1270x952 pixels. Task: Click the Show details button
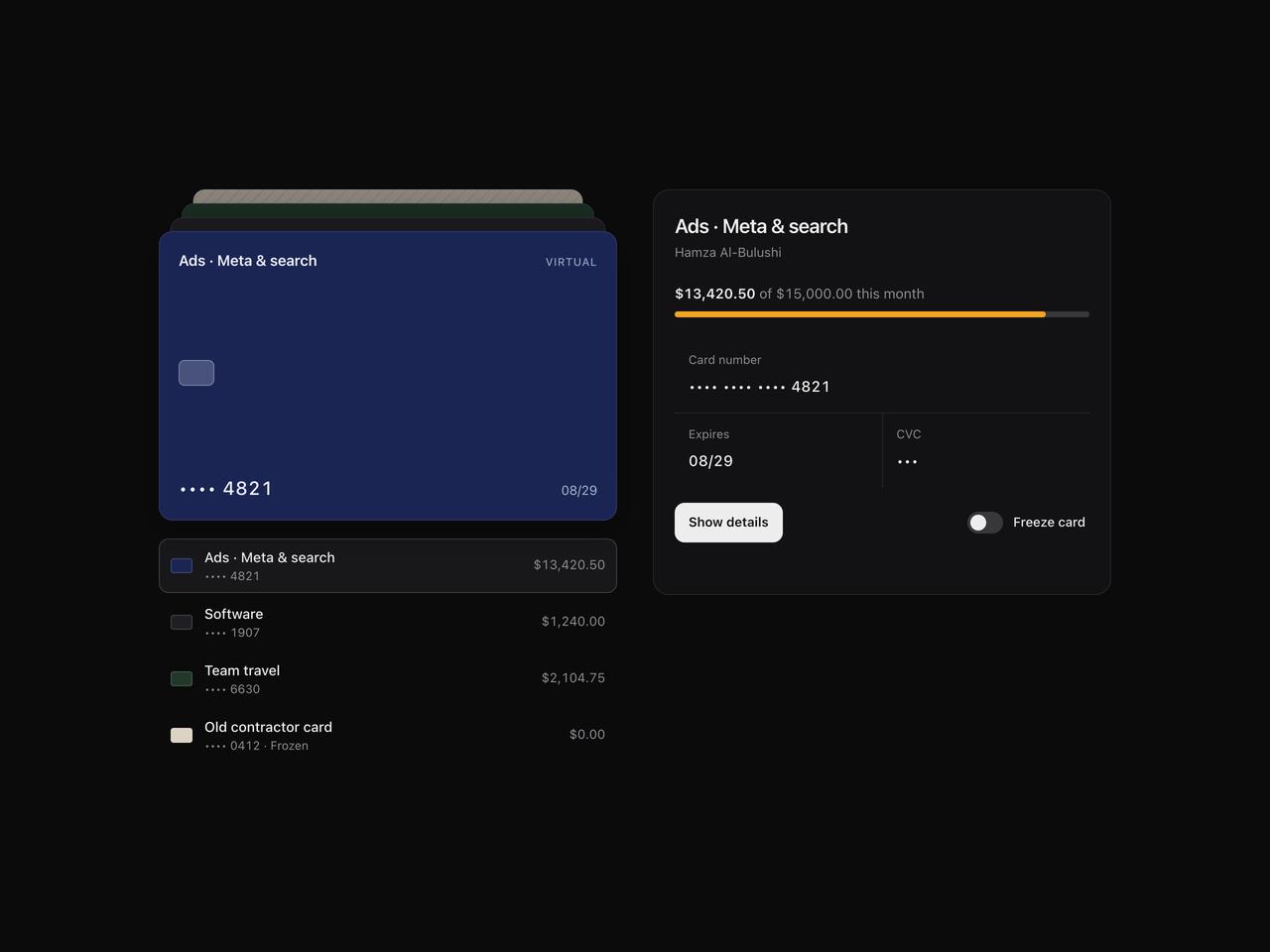(728, 523)
